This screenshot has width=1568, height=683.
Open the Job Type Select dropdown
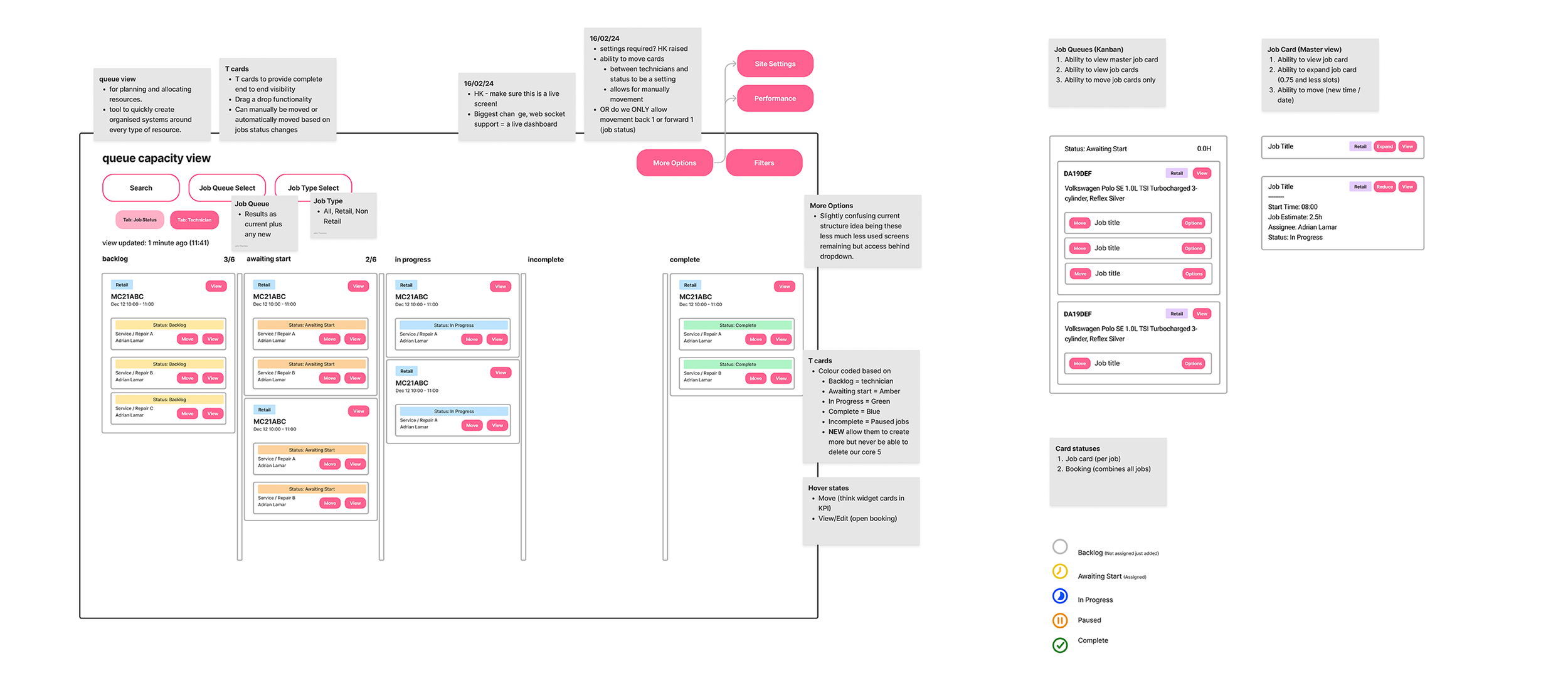pos(313,187)
